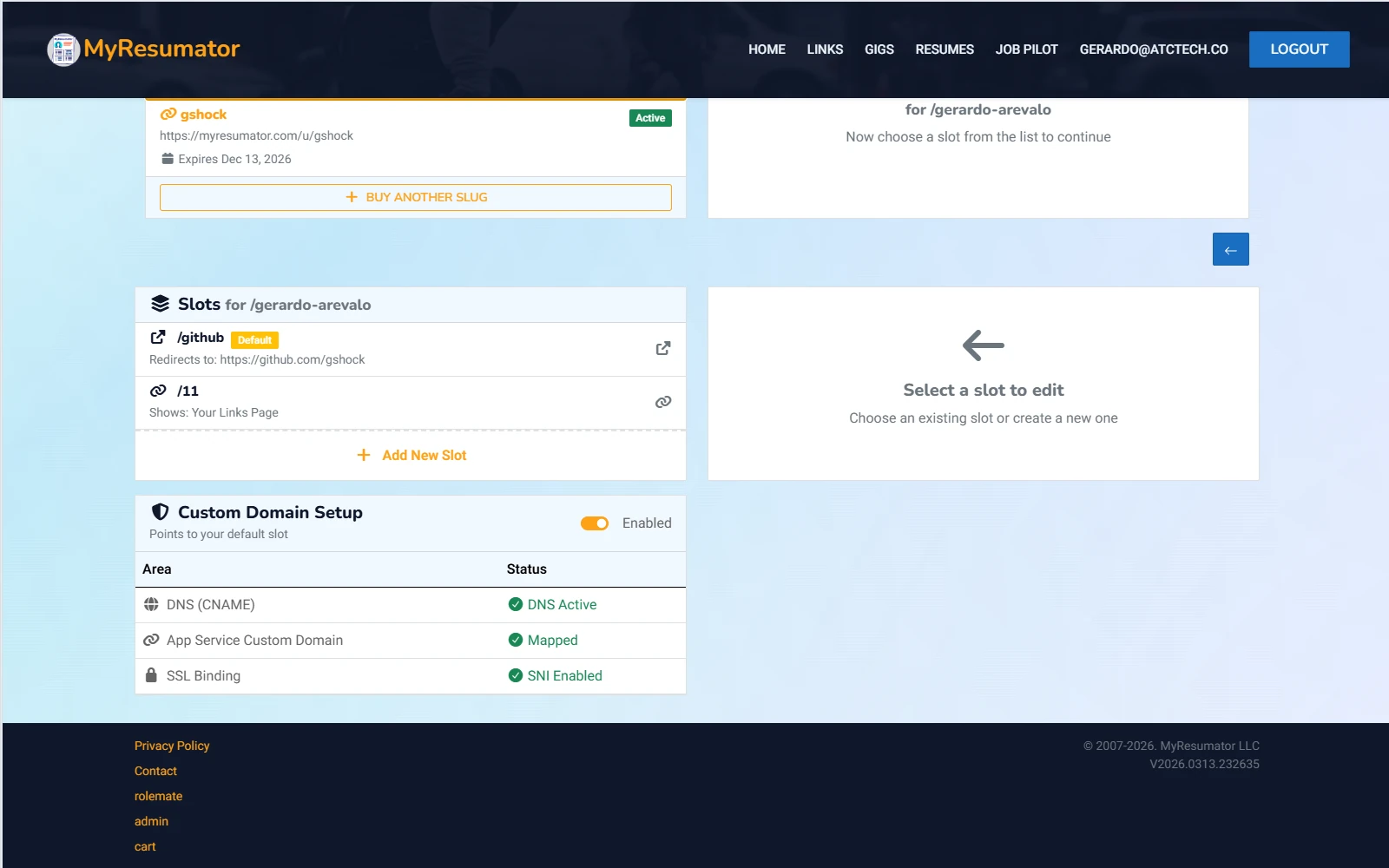
Task: Click the link icon on the /11 slot row
Action: click(x=662, y=402)
